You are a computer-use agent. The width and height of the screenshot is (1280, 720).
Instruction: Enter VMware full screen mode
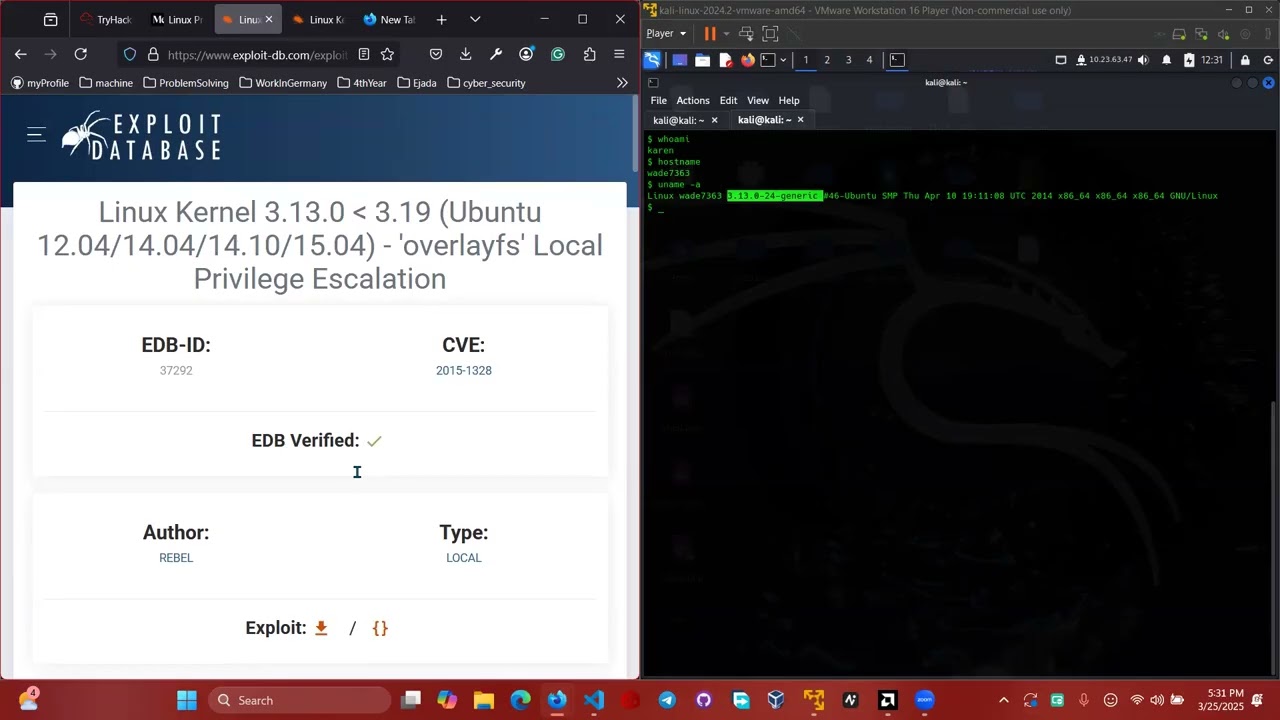[x=770, y=33]
